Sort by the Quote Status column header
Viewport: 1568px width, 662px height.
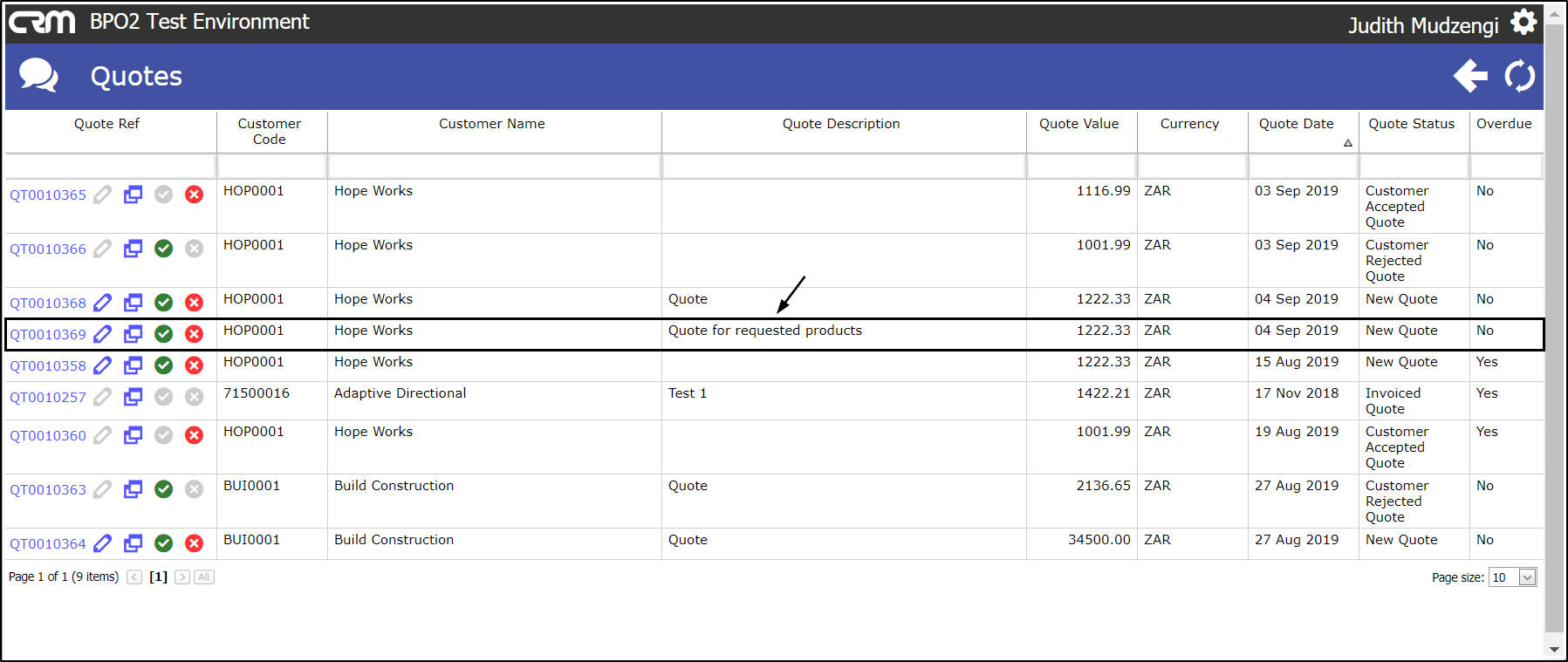[x=1411, y=124]
